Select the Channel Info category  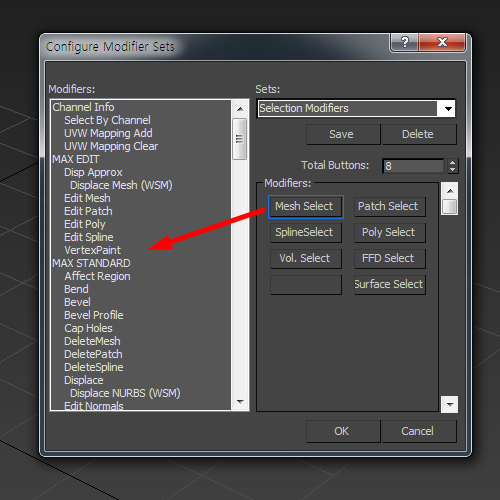[x=83, y=107]
